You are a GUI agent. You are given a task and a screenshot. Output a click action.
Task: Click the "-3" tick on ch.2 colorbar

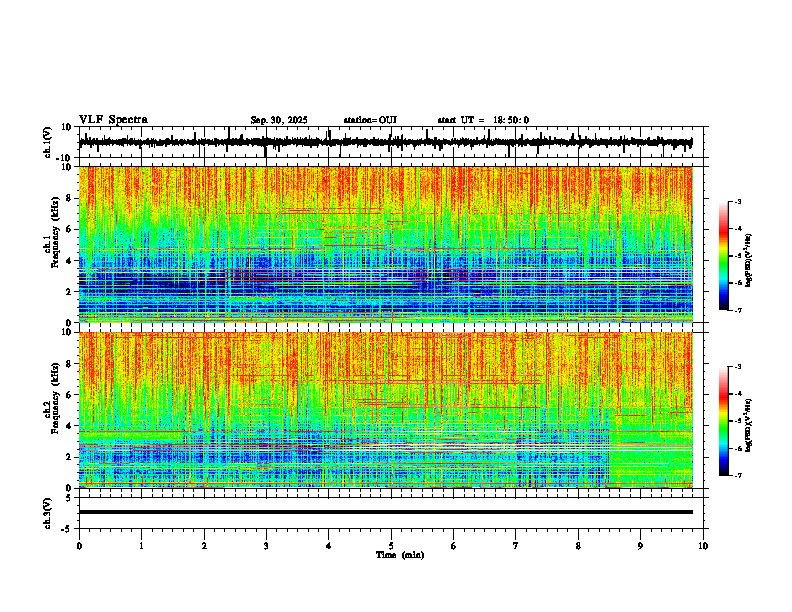pos(738,367)
